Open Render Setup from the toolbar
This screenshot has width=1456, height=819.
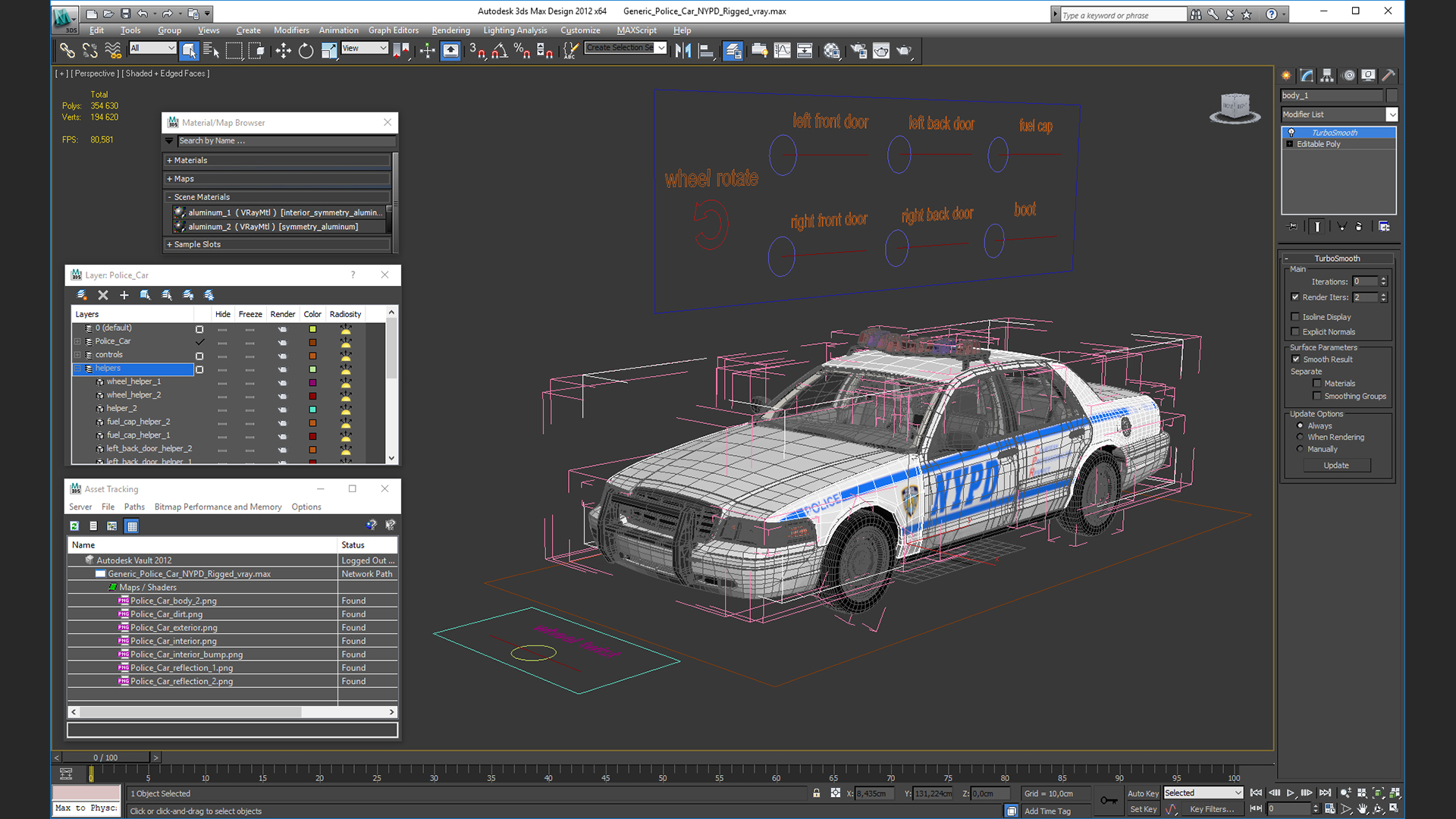(858, 51)
